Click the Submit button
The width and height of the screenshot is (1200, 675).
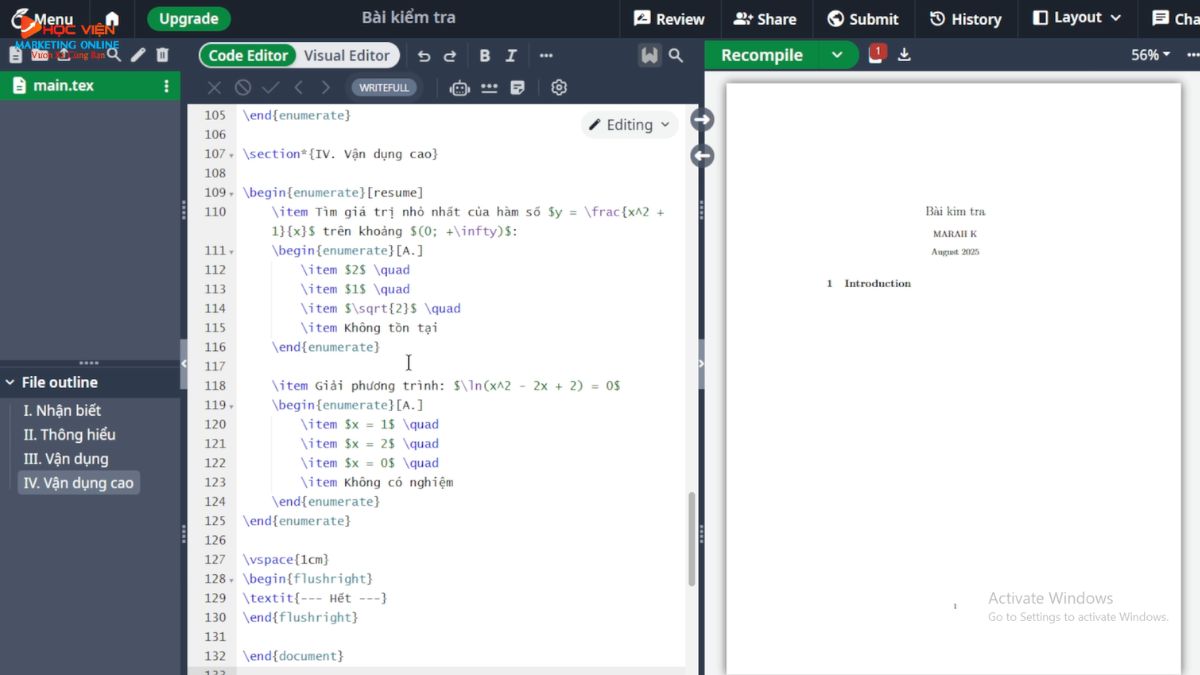point(862,18)
